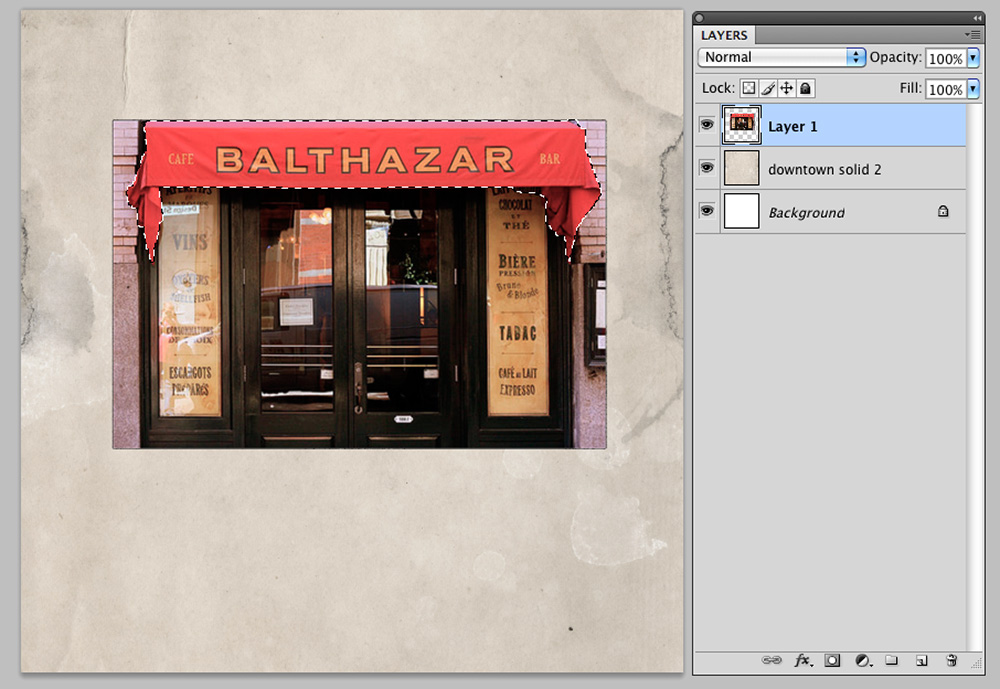Click the Background layer lock icon
The height and width of the screenshot is (689, 1000).
[943, 211]
